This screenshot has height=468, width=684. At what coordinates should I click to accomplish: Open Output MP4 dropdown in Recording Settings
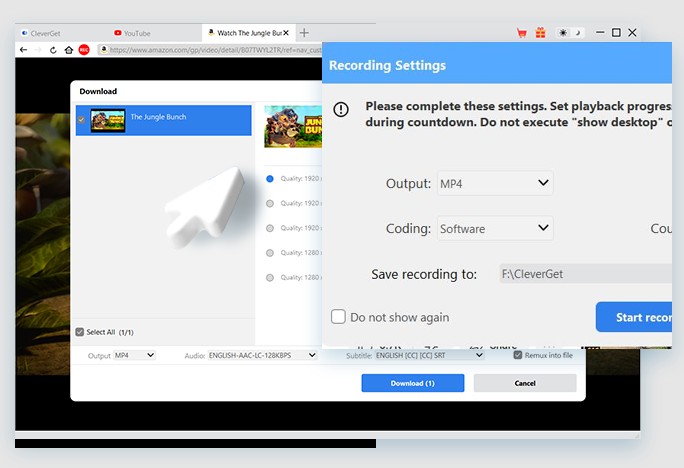[495, 183]
